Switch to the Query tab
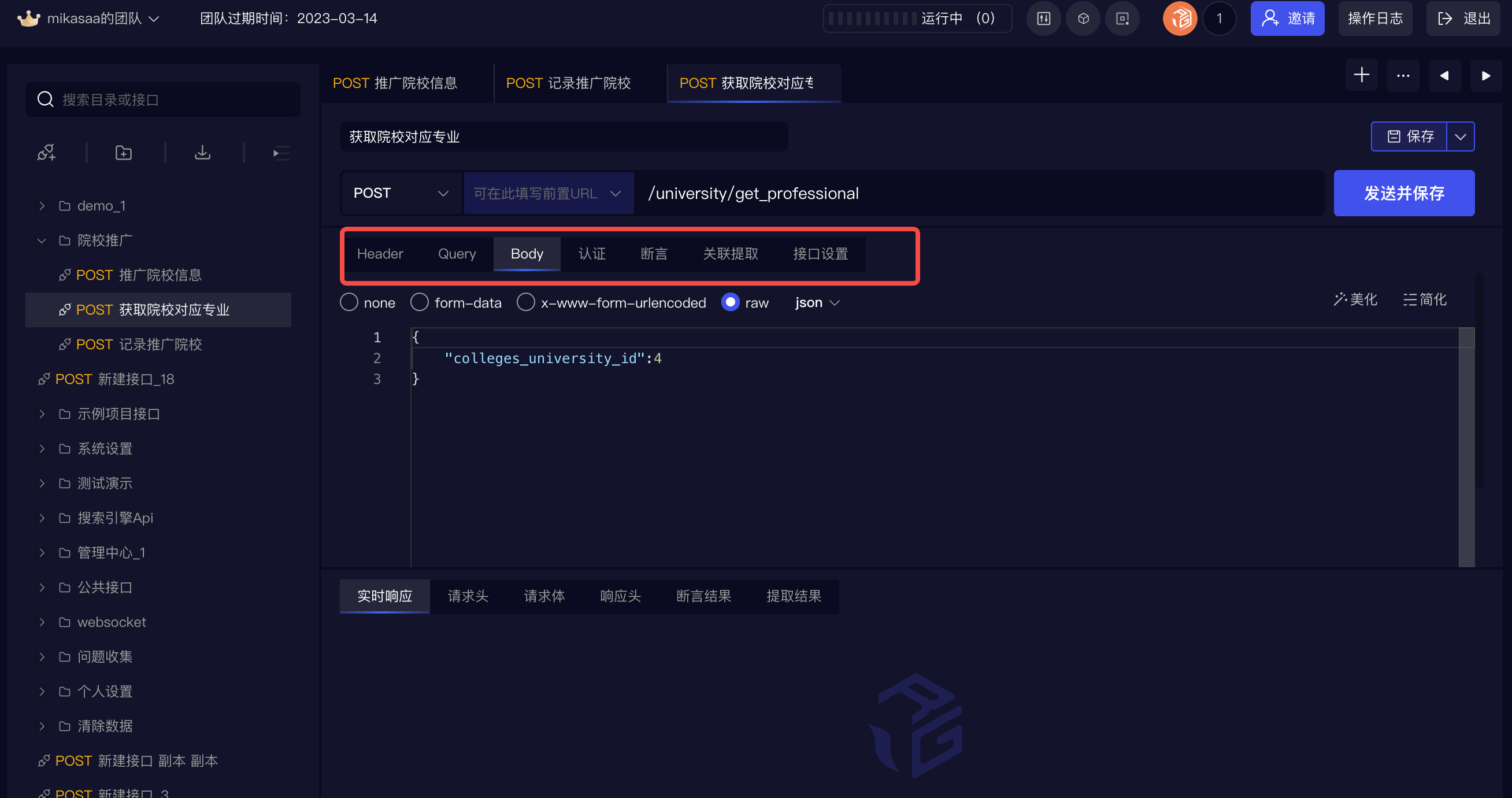 (457, 254)
